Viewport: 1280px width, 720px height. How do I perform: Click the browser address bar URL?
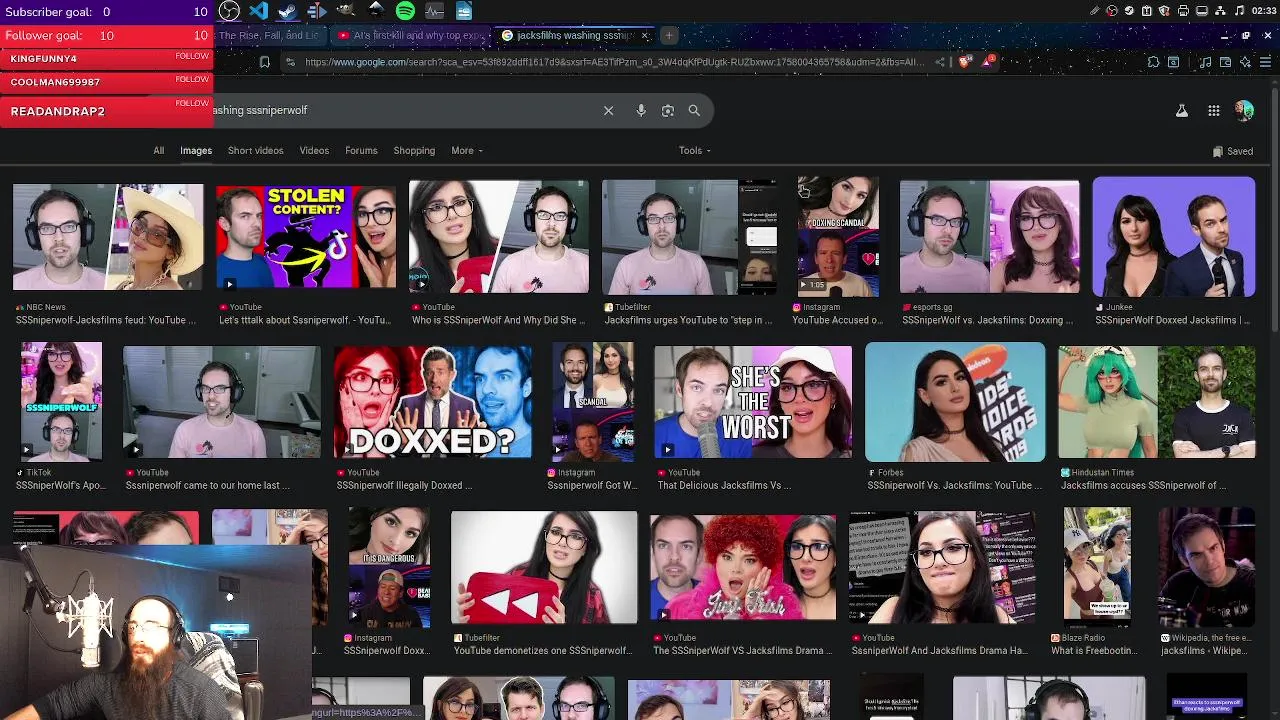(615, 62)
